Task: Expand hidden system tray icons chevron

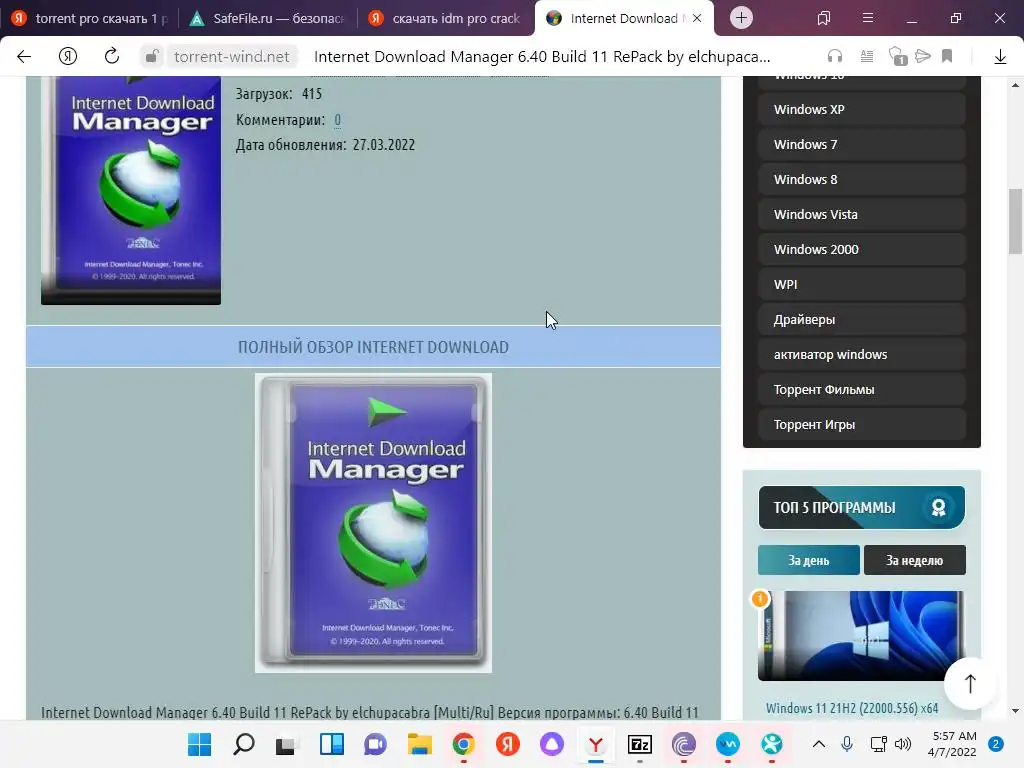Action: click(818, 744)
